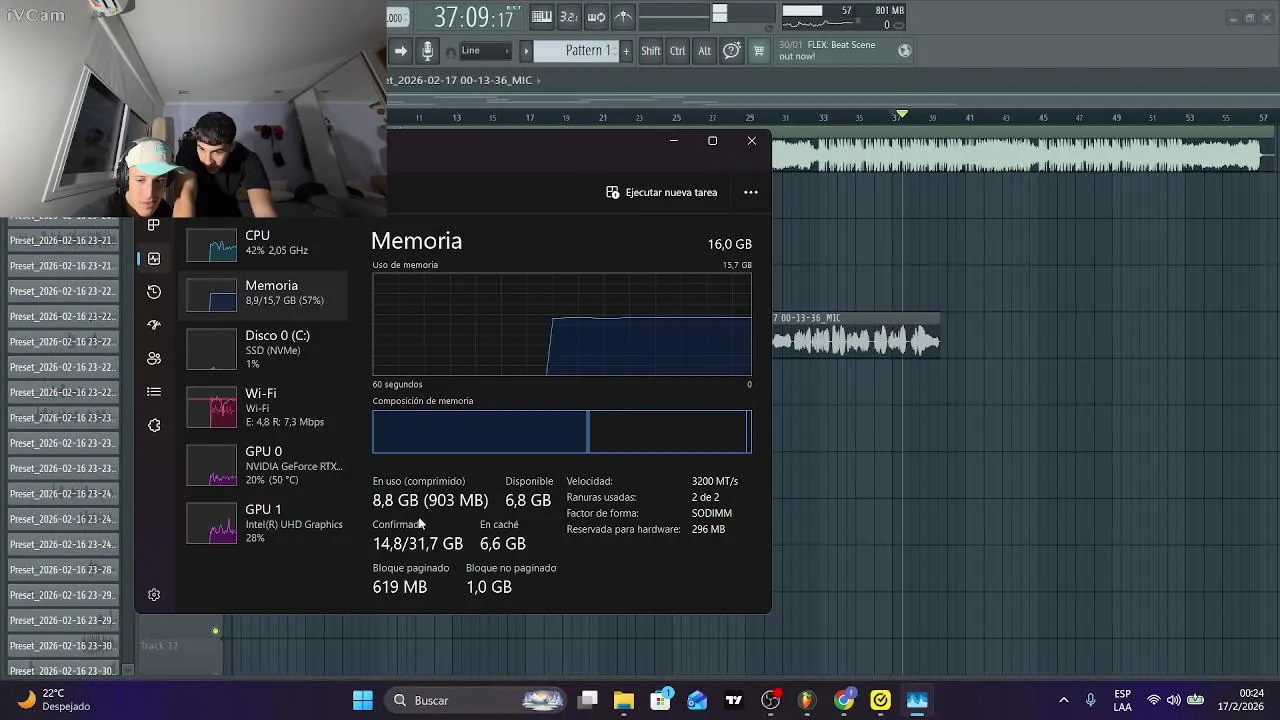The image size is (1280, 720).
Task: Add new pattern with plus button
Action: click(x=627, y=51)
